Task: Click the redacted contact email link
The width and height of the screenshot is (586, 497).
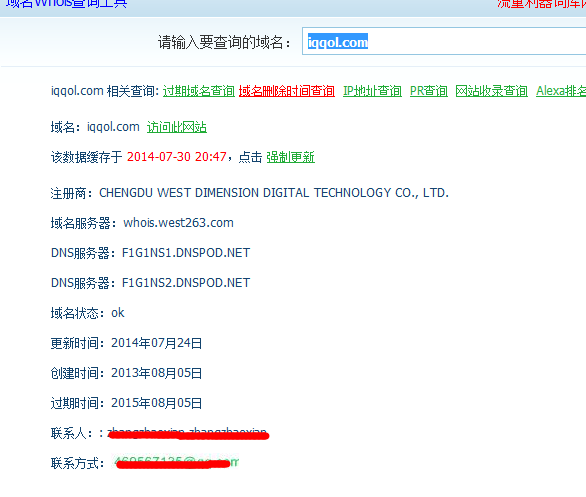Action: pyautogui.click(x=176, y=463)
